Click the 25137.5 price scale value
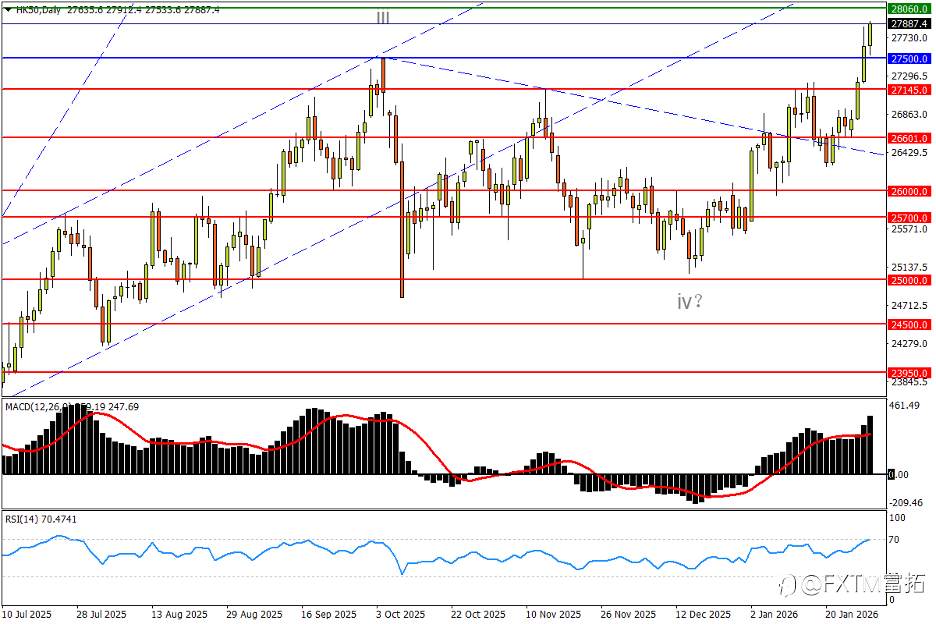The image size is (936, 624). click(909, 268)
